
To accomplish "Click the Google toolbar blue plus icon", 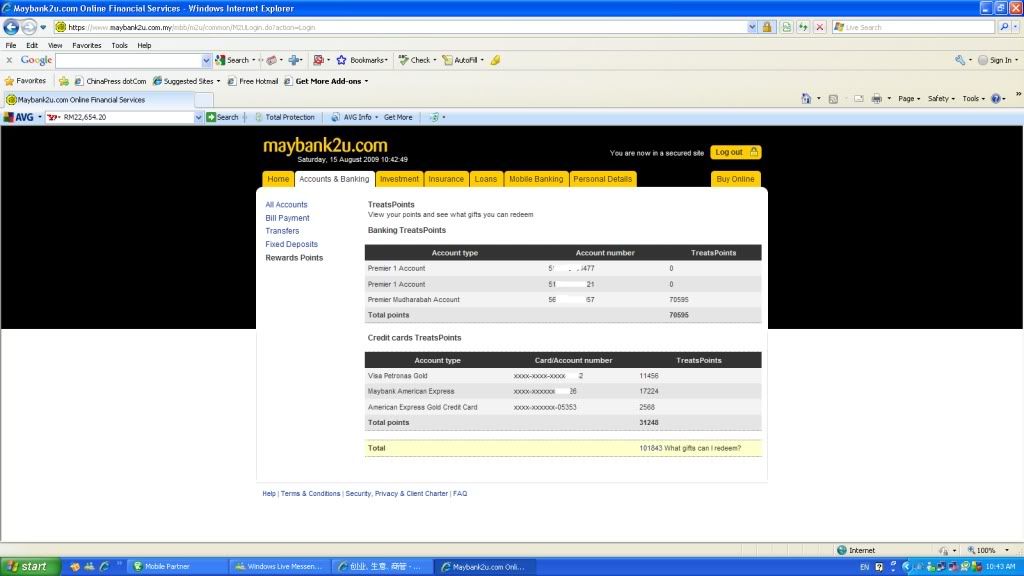I will 294,60.
